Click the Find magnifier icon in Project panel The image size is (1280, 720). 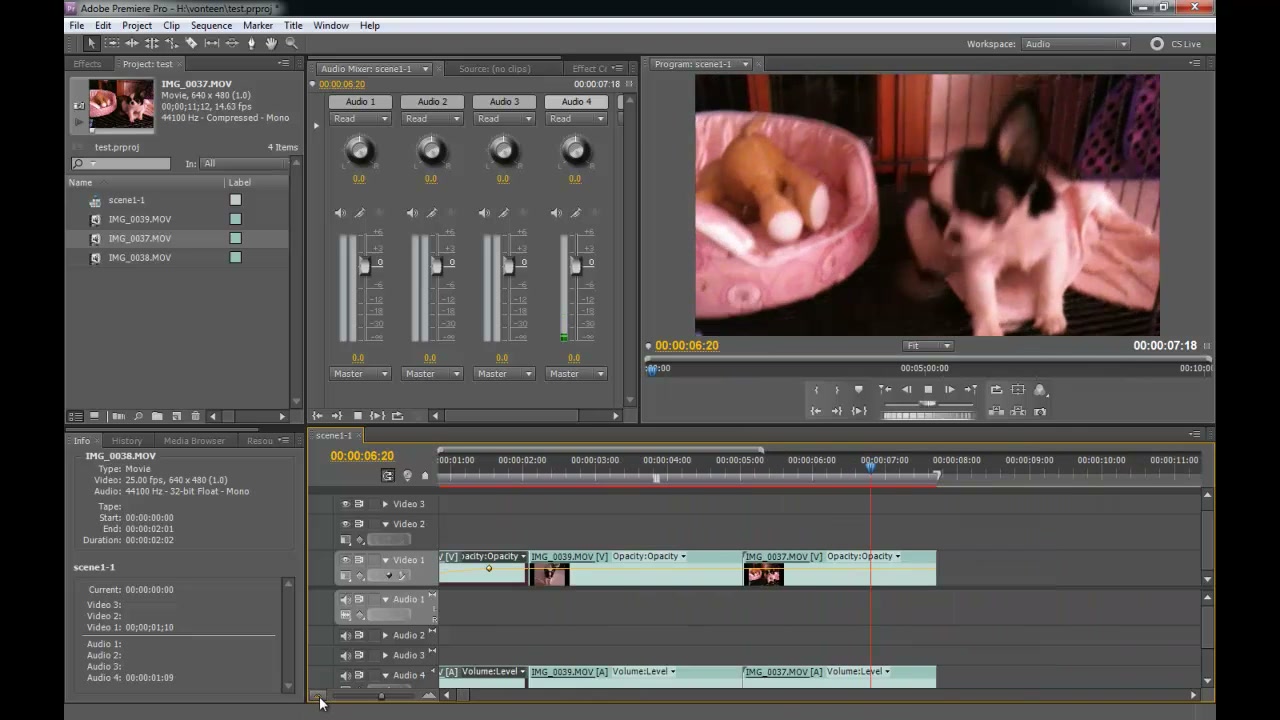[138, 416]
